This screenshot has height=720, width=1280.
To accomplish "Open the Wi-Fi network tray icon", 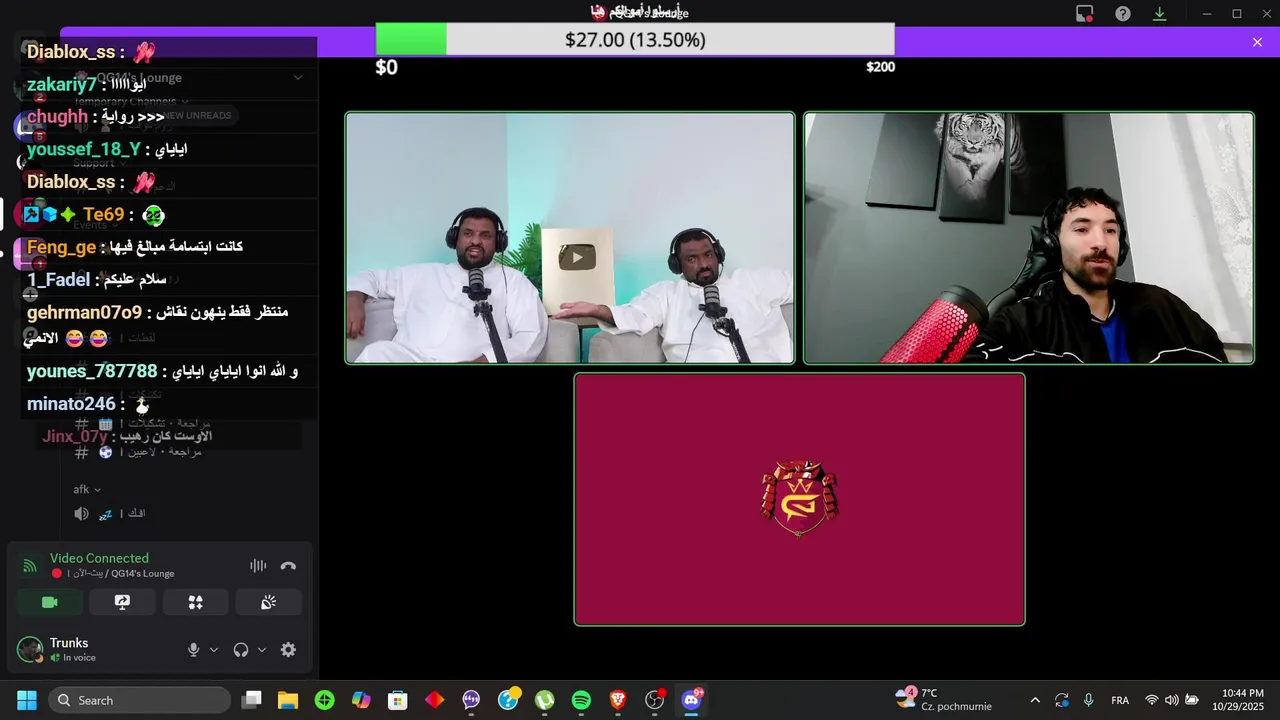I will [1151, 700].
